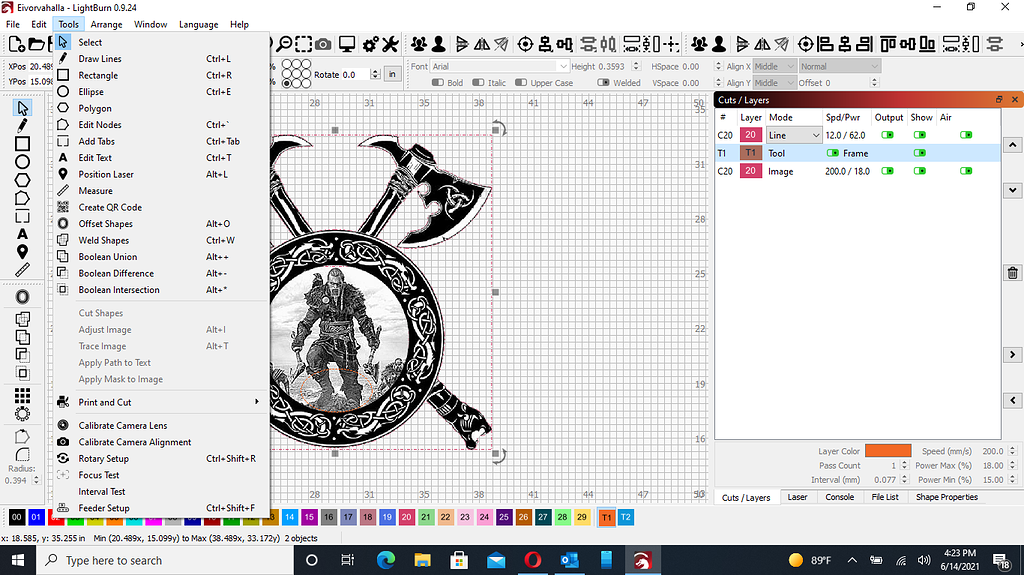The height and width of the screenshot is (575, 1024).
Task: Delete layer using trash can icon
Action: tap(1012, 273)
